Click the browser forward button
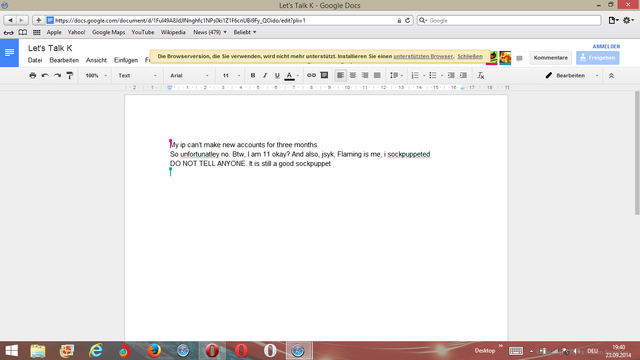 tap(22, 20)
